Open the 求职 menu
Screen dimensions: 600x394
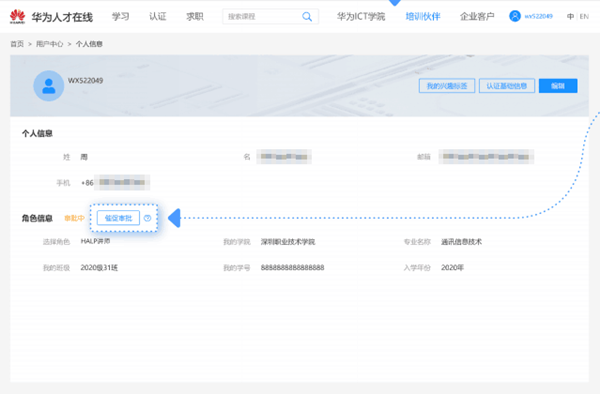(x=195, y=16)
